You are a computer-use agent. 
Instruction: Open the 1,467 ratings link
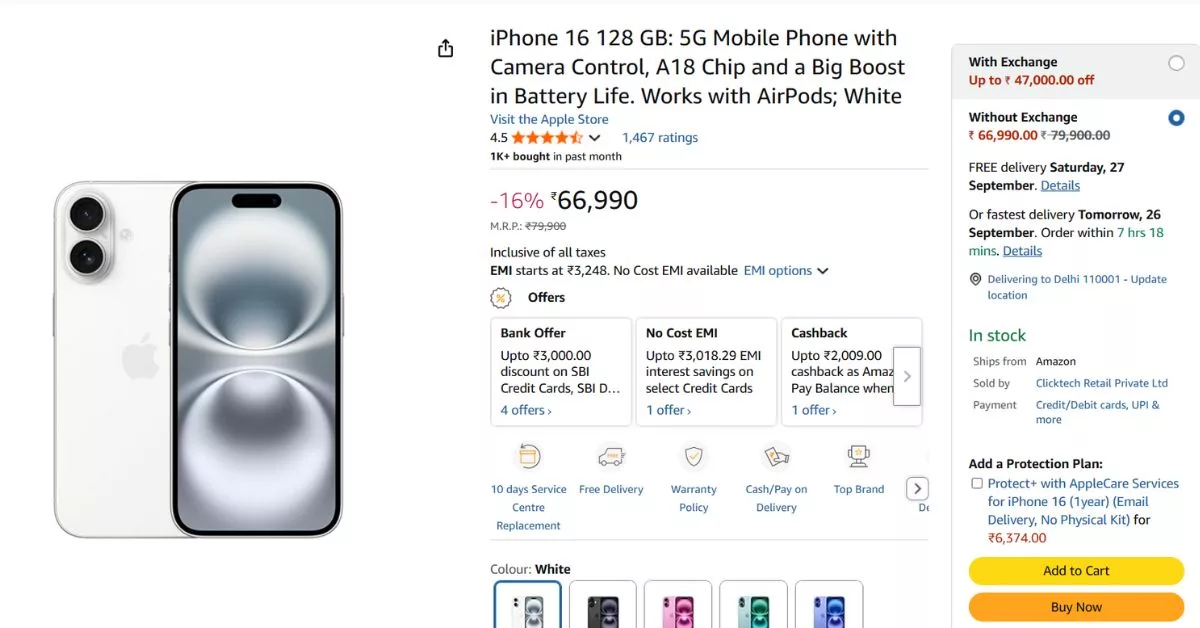point(660,137)
